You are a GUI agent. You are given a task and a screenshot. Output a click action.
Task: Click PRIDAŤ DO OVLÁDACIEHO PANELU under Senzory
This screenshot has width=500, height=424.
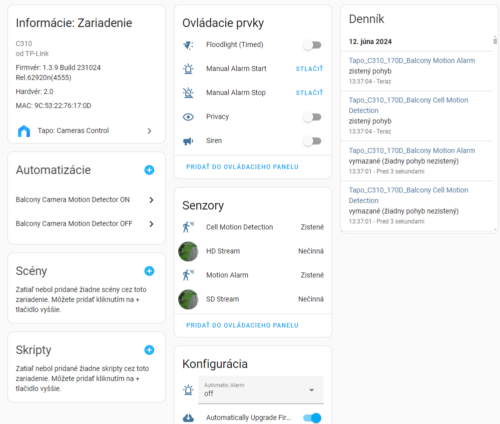[x=242, y=325]
